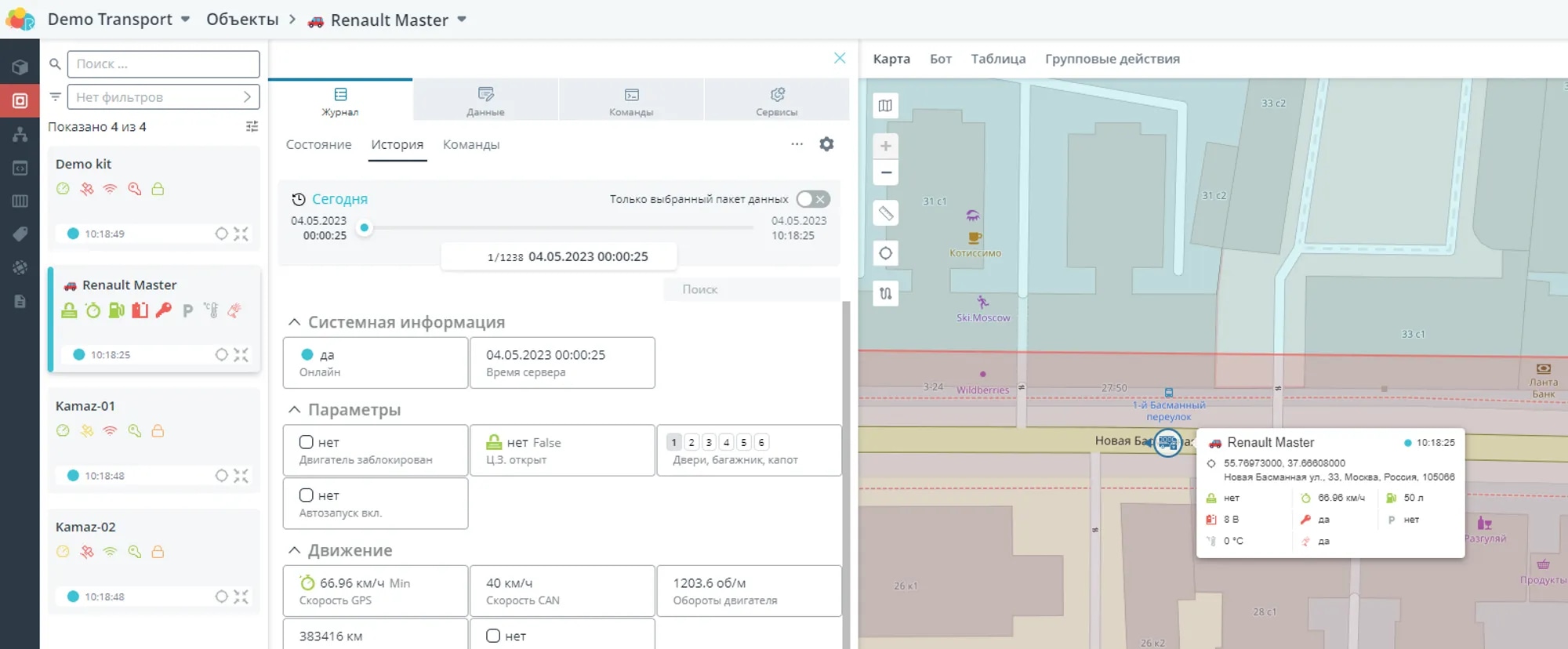Open the map layers icon

[885, 106]
